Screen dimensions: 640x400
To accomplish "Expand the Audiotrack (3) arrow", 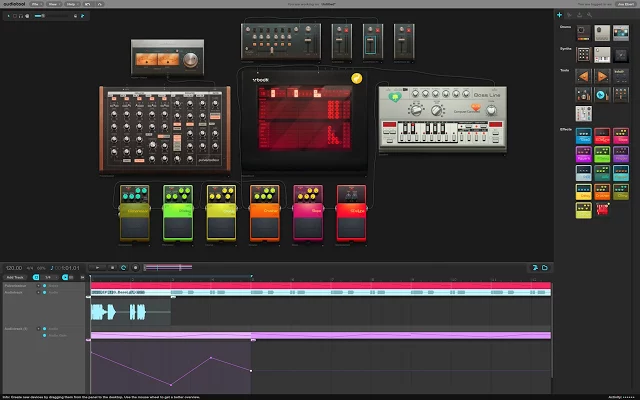I will pyautogui.click(x=39, y=329).
